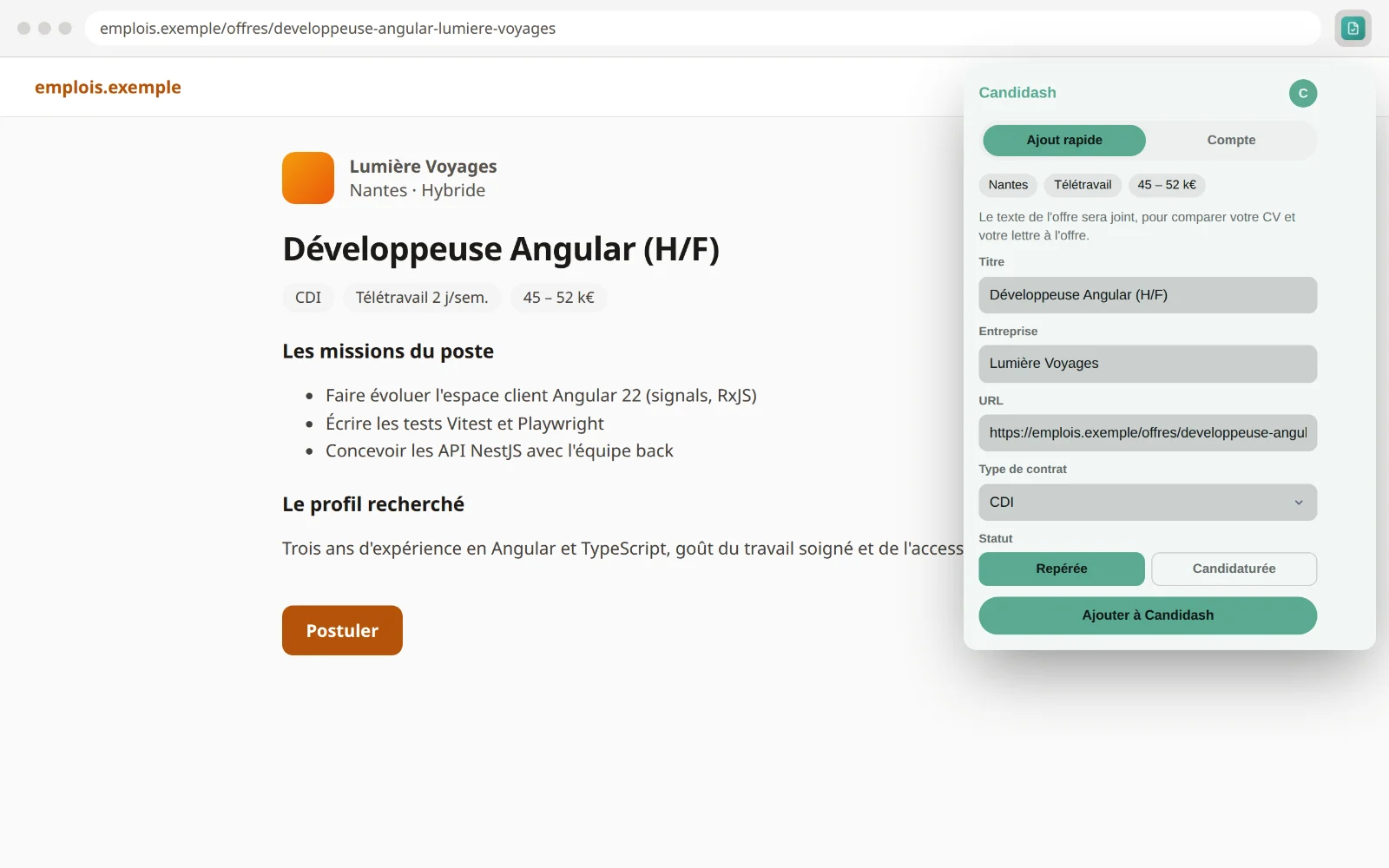Click the Nantes · Hybride location text

click(x=418, y=190)
